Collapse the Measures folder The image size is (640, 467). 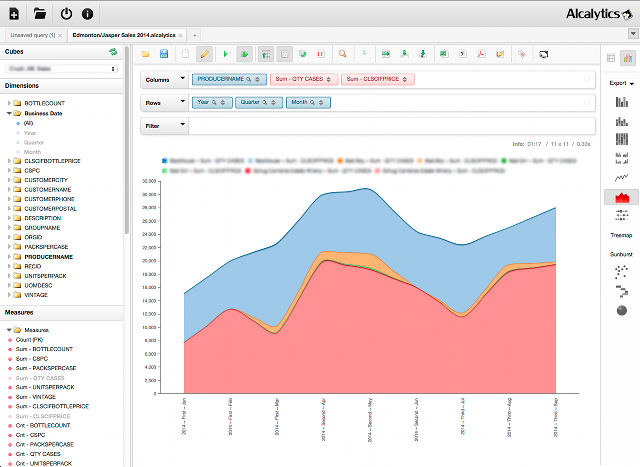tap(9, 330)
